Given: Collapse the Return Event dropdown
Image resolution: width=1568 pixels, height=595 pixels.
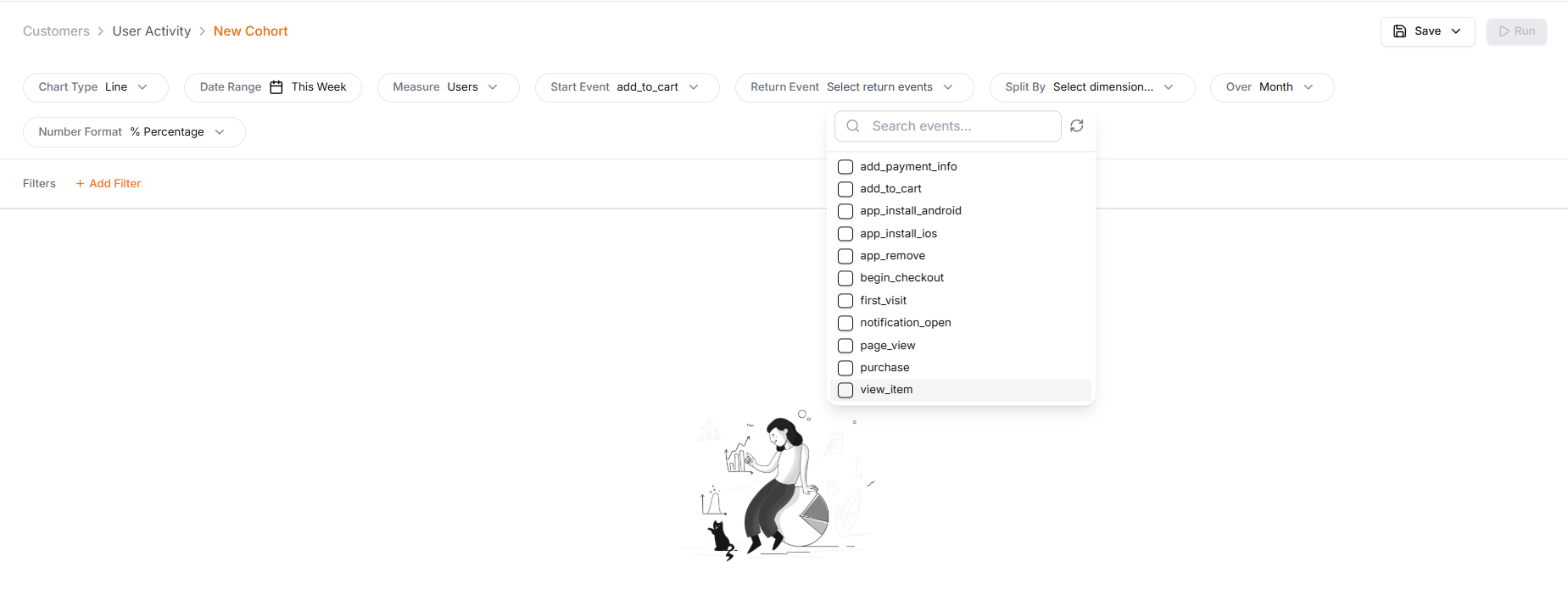Looking at the screenshot, I should [x=855, y=87].
